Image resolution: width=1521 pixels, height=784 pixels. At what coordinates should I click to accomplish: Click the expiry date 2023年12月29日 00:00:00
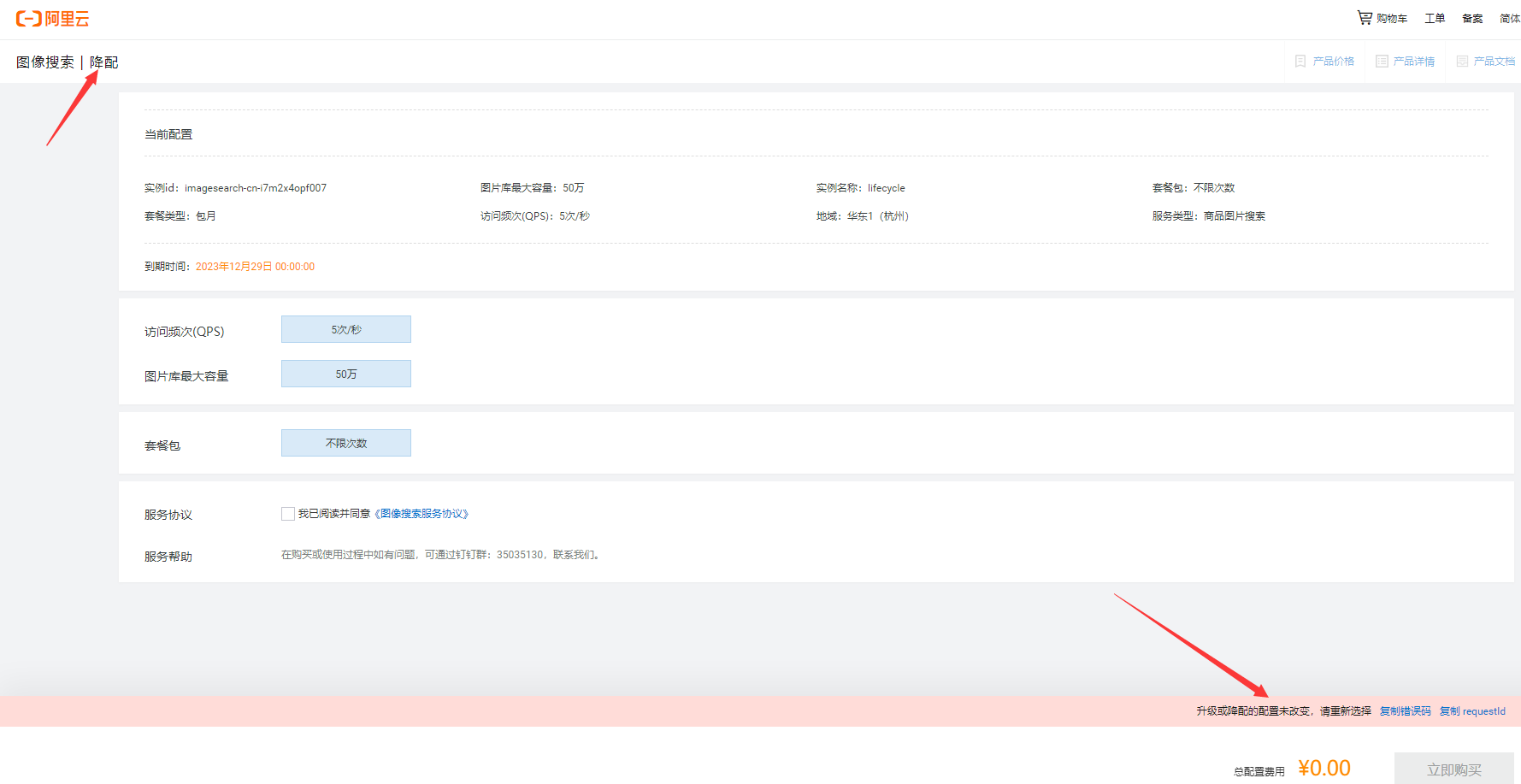[255, 267]
